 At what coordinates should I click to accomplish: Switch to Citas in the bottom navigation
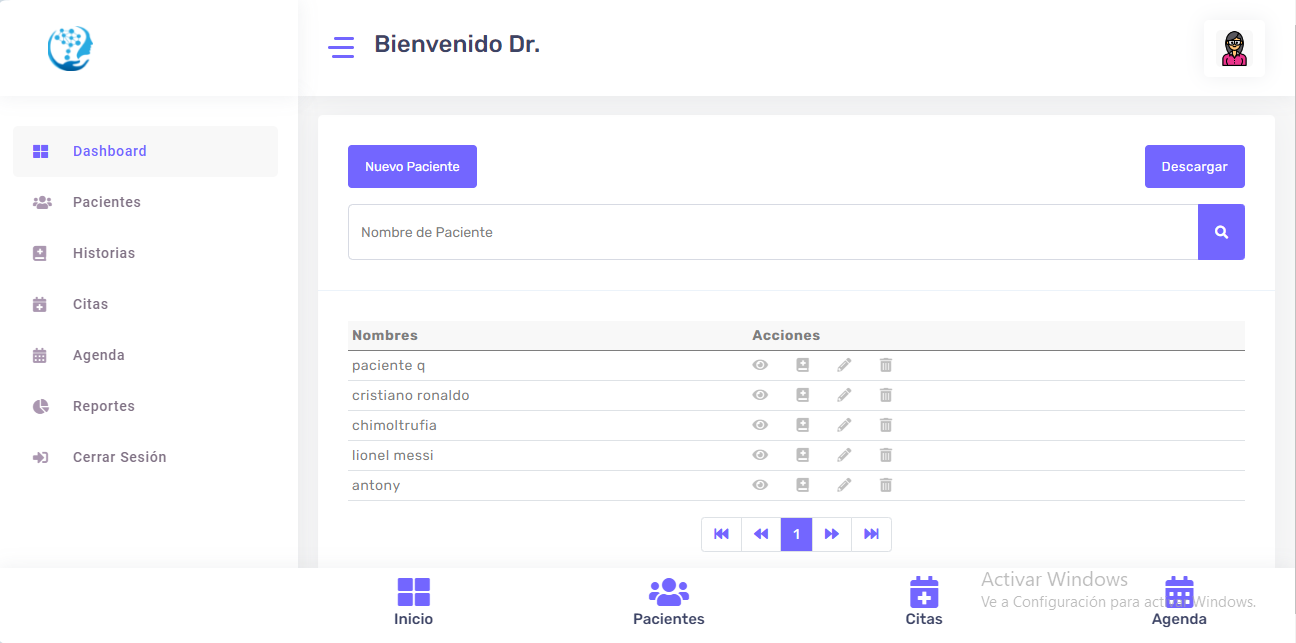pos(923,602)
